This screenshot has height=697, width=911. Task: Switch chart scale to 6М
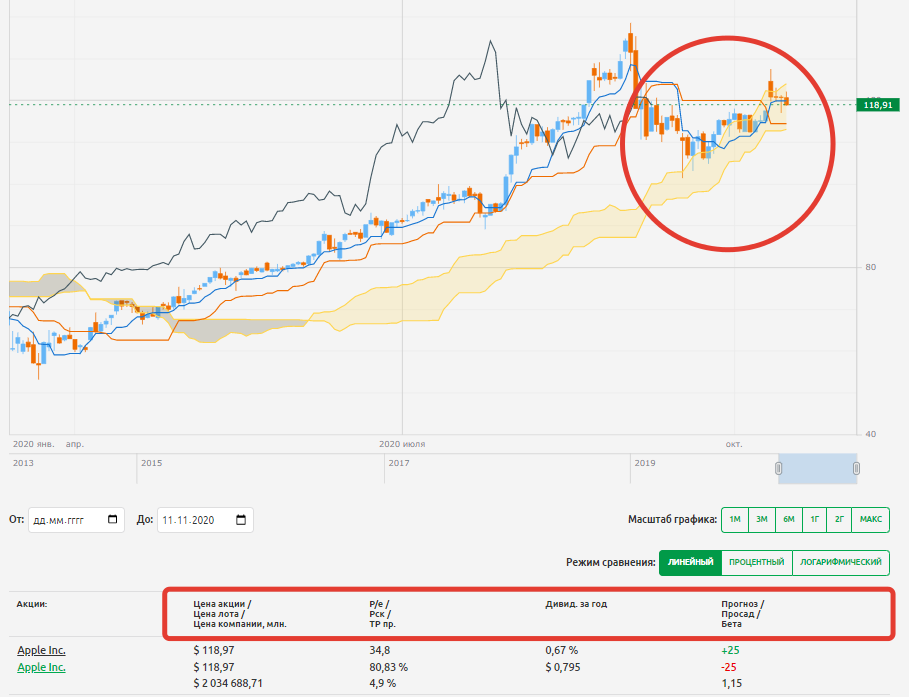789,519
